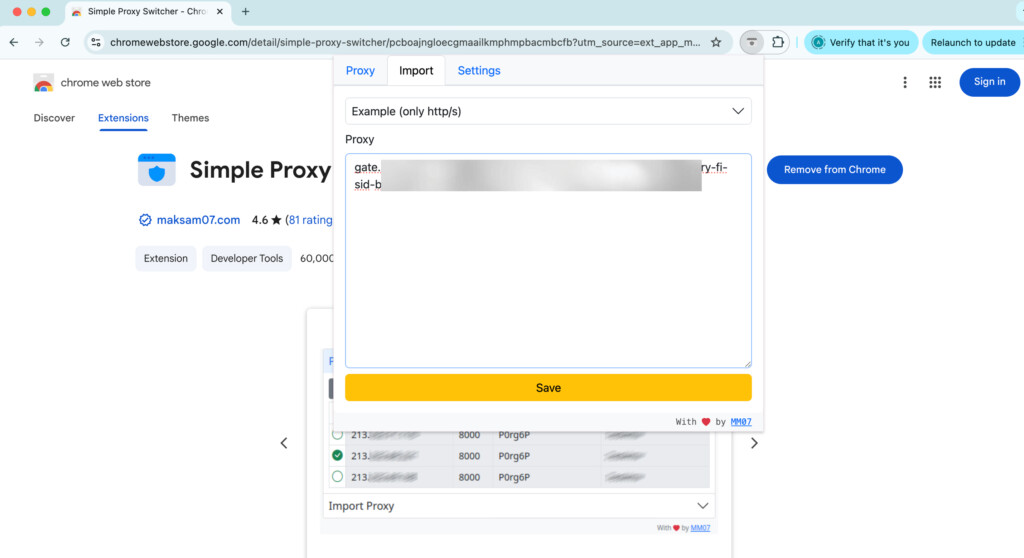Click Remove from Chrome button
1024x558 pixels.
click(835, 170)
